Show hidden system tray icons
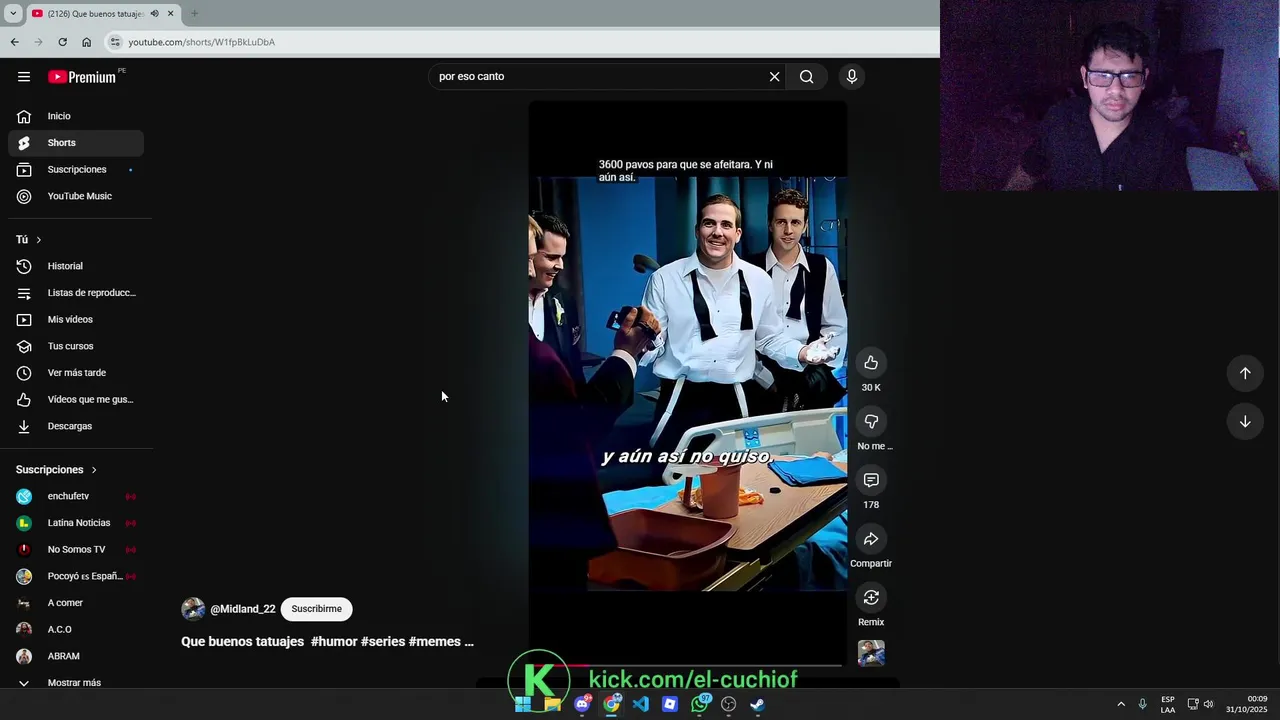 click(x=1121, y=704)
